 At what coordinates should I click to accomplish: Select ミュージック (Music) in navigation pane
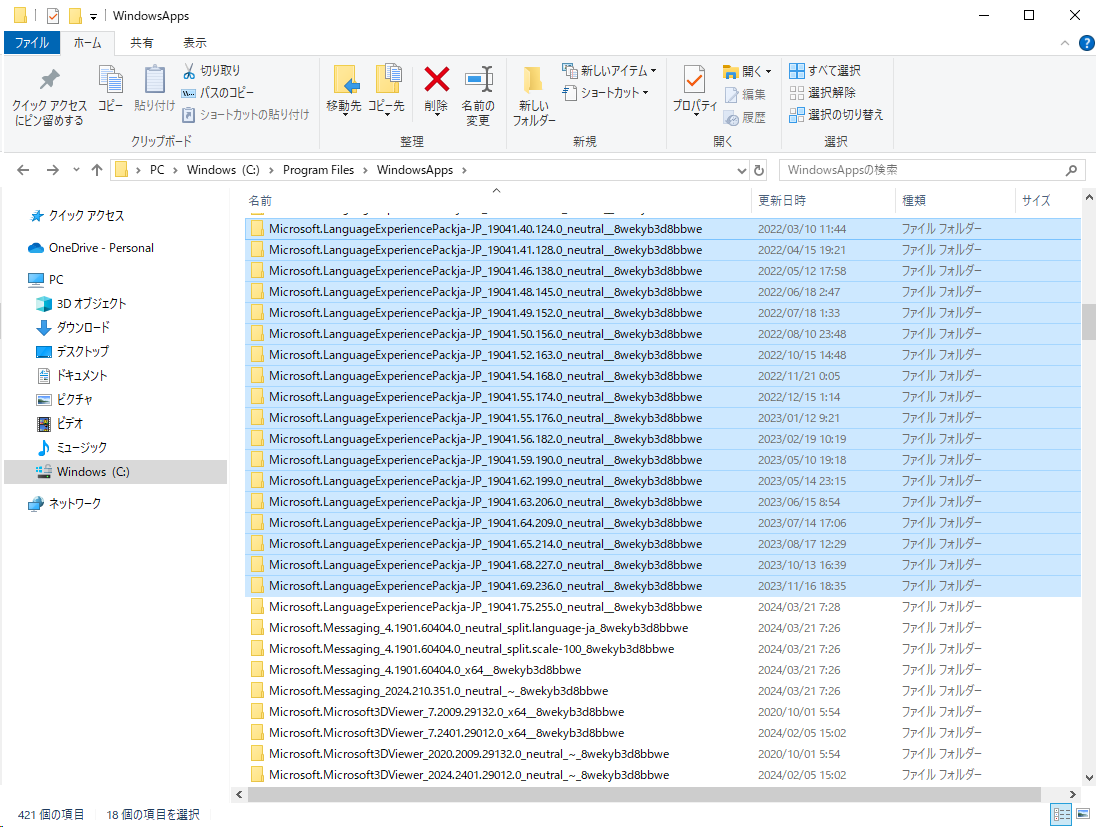coord(71,447)
